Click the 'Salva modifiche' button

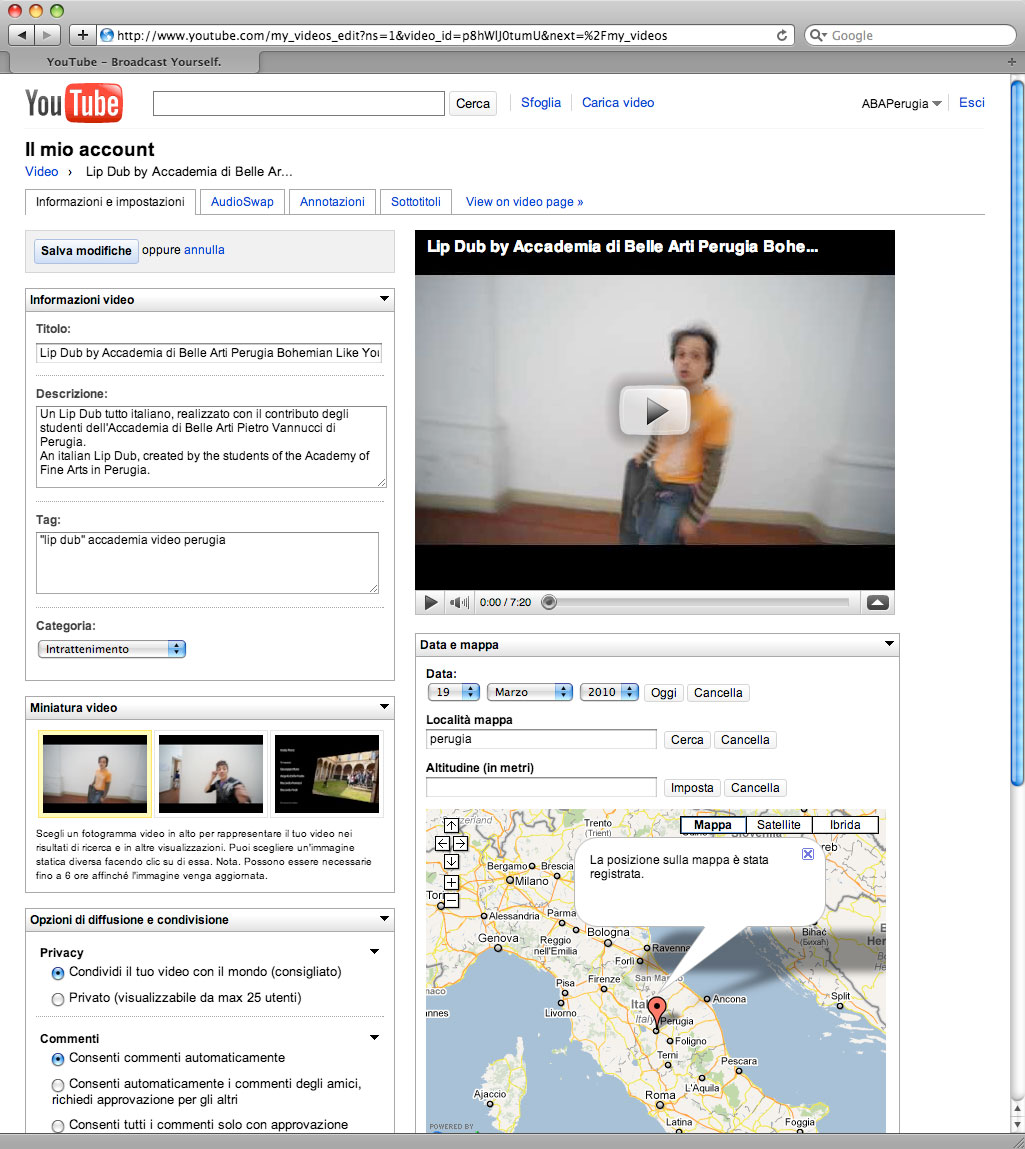[x=86, y=251]
